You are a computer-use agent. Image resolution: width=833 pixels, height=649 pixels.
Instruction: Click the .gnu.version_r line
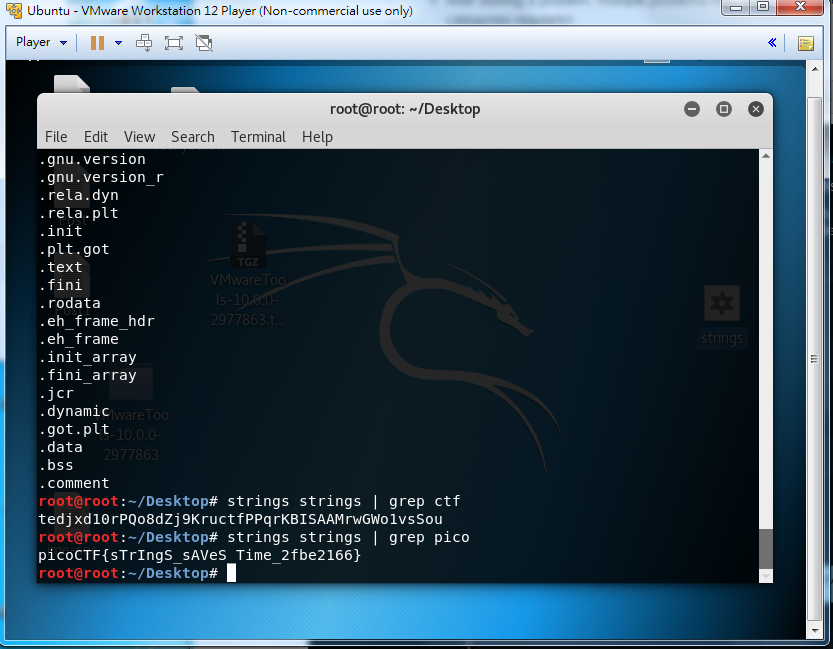pos(101,177)
